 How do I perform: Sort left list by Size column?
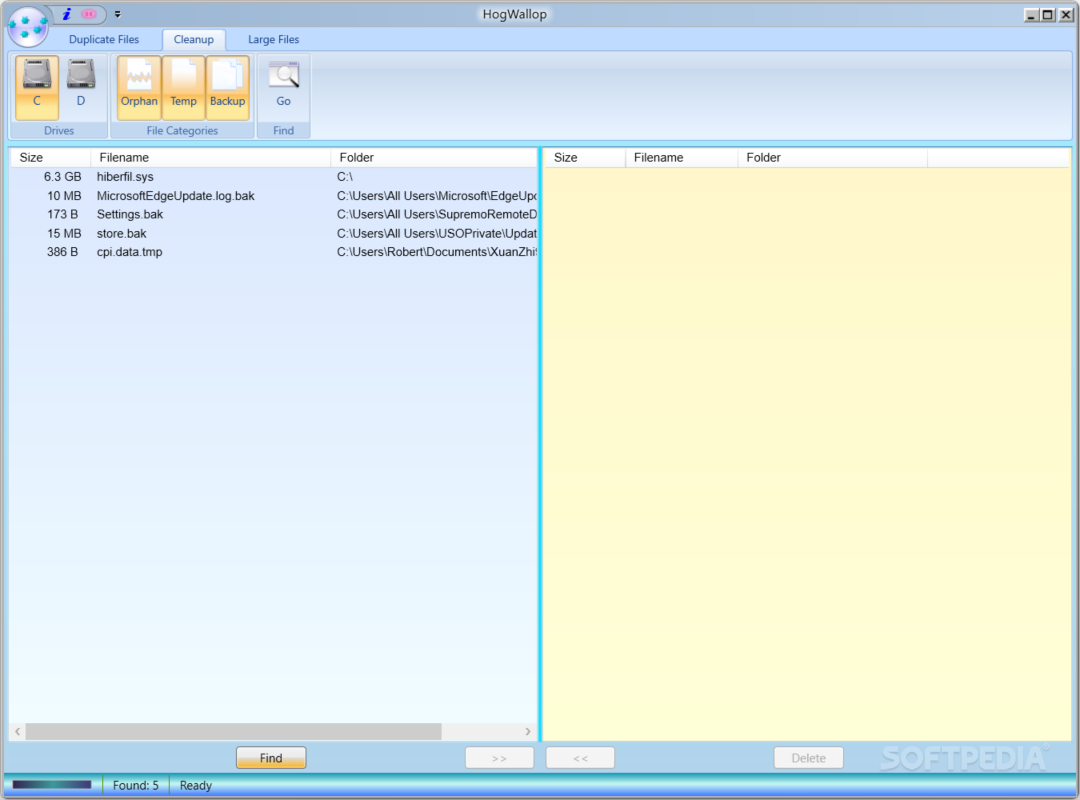50,158
